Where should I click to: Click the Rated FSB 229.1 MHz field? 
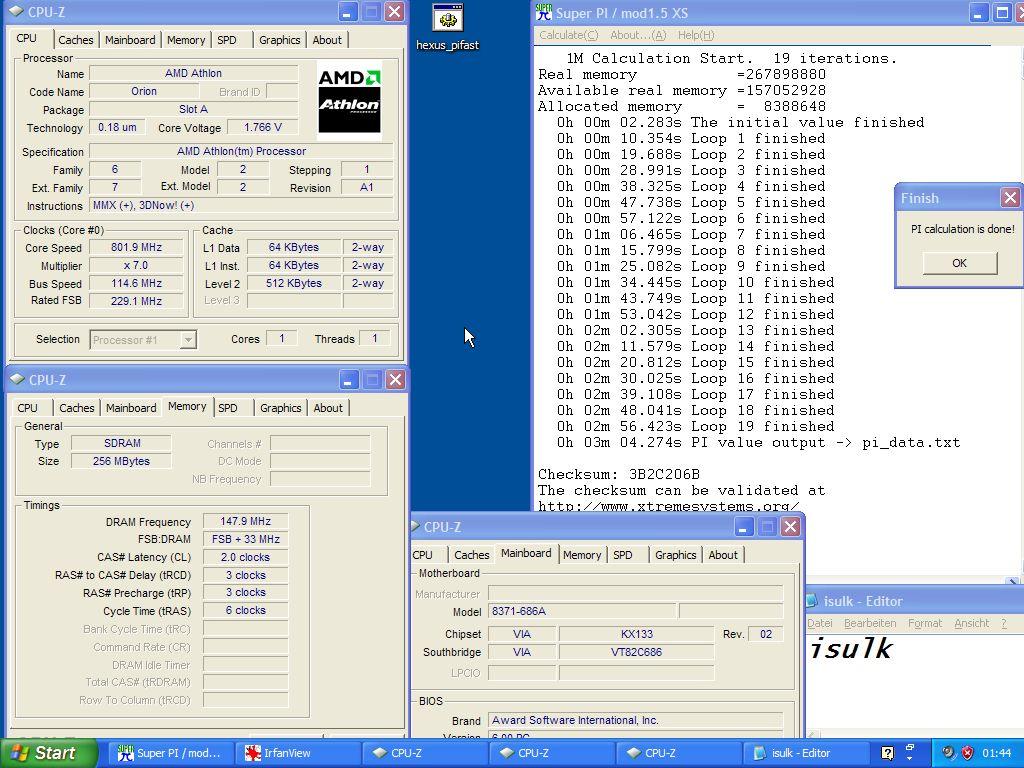[x=136, y=301]
